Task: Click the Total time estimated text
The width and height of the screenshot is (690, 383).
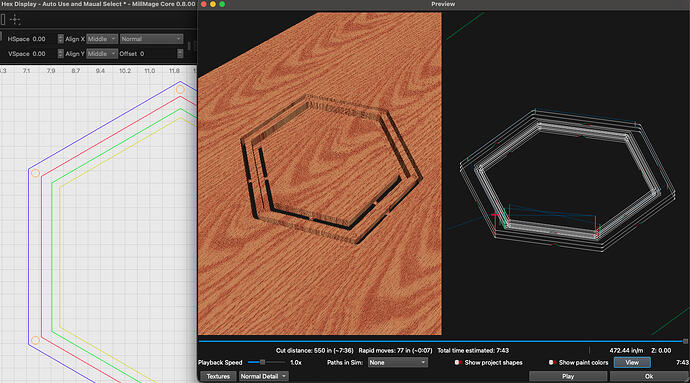Action: (473, 350)
